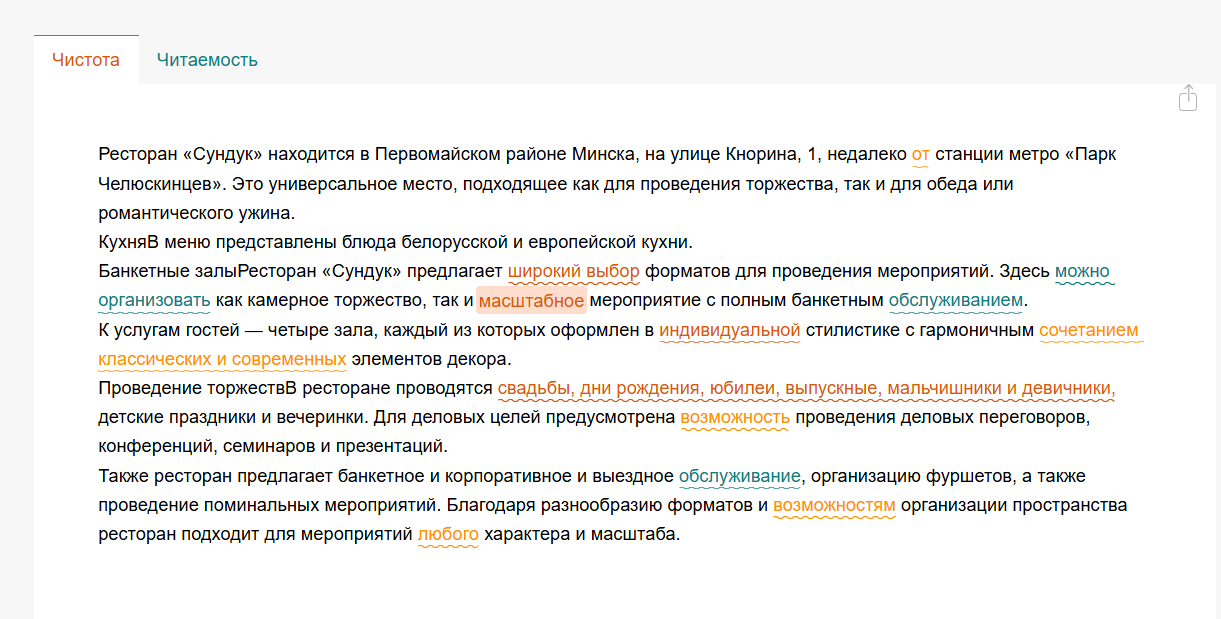Click underlined word «обслуживанием»
1221x619 pixels.
956,300
